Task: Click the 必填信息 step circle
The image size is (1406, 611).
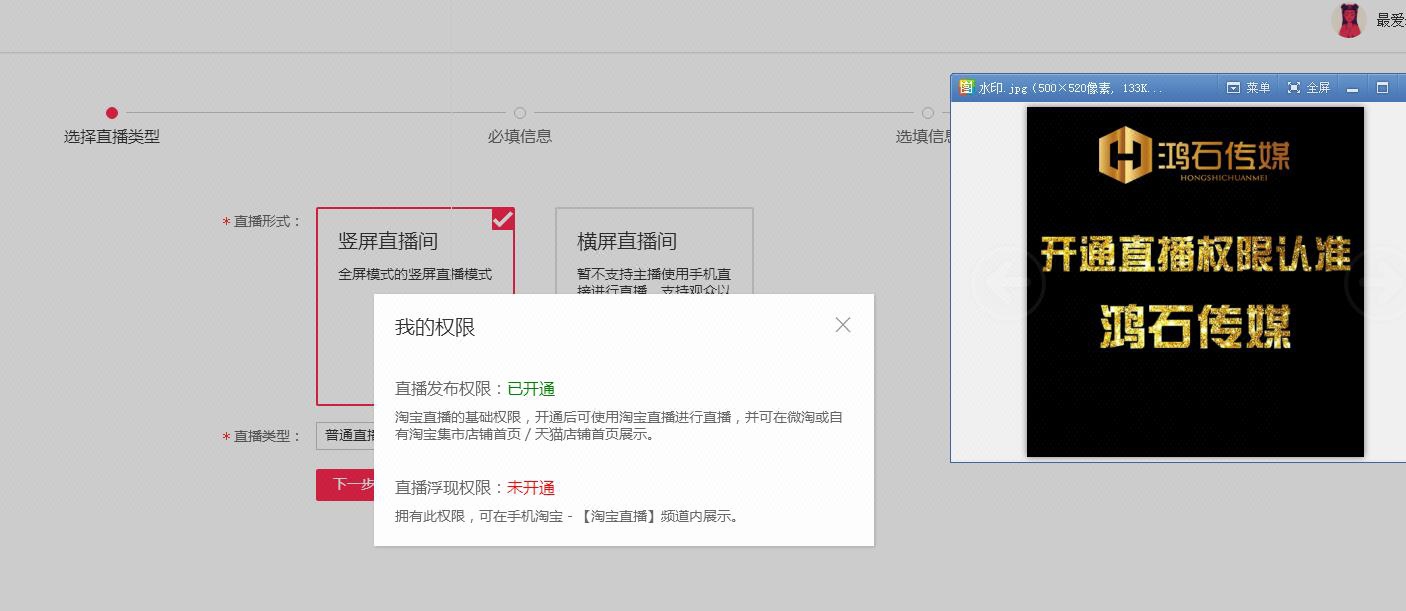Action: click(x=520, y=113)
